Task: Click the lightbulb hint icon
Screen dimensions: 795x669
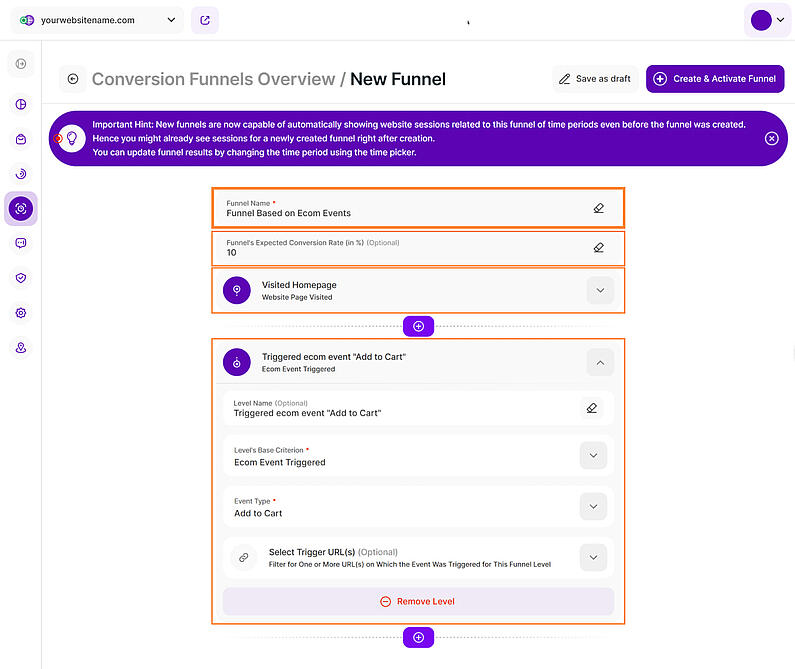Action: click(x=73, y=138)
